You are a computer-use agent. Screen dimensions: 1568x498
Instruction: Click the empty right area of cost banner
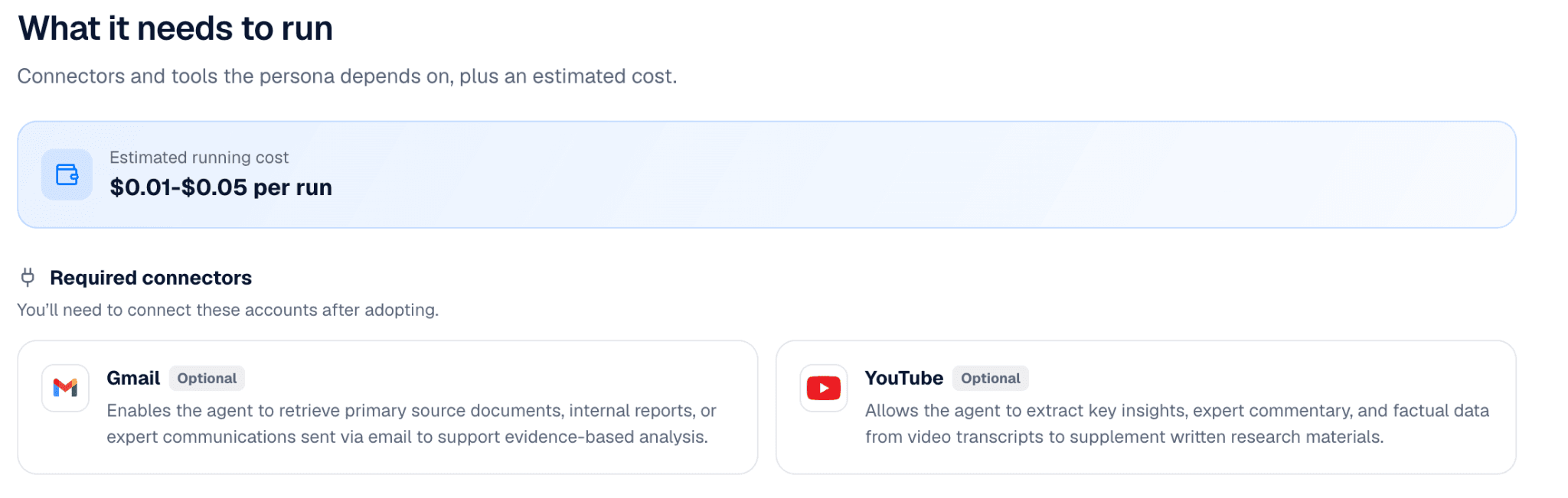[x=1072, y=174]
